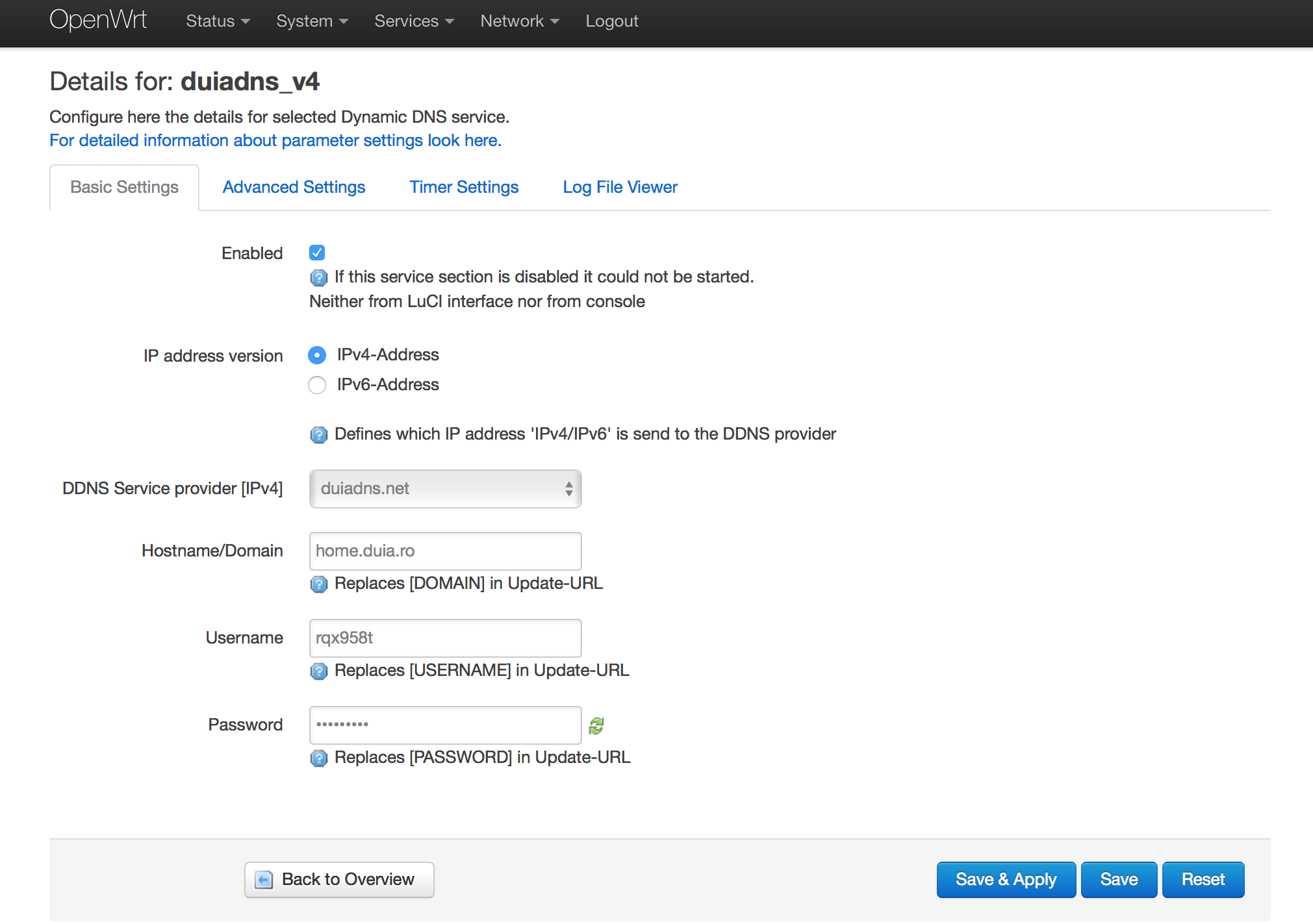
Task: Select the IPv6-Address radio button
Action: click(317, 385)
